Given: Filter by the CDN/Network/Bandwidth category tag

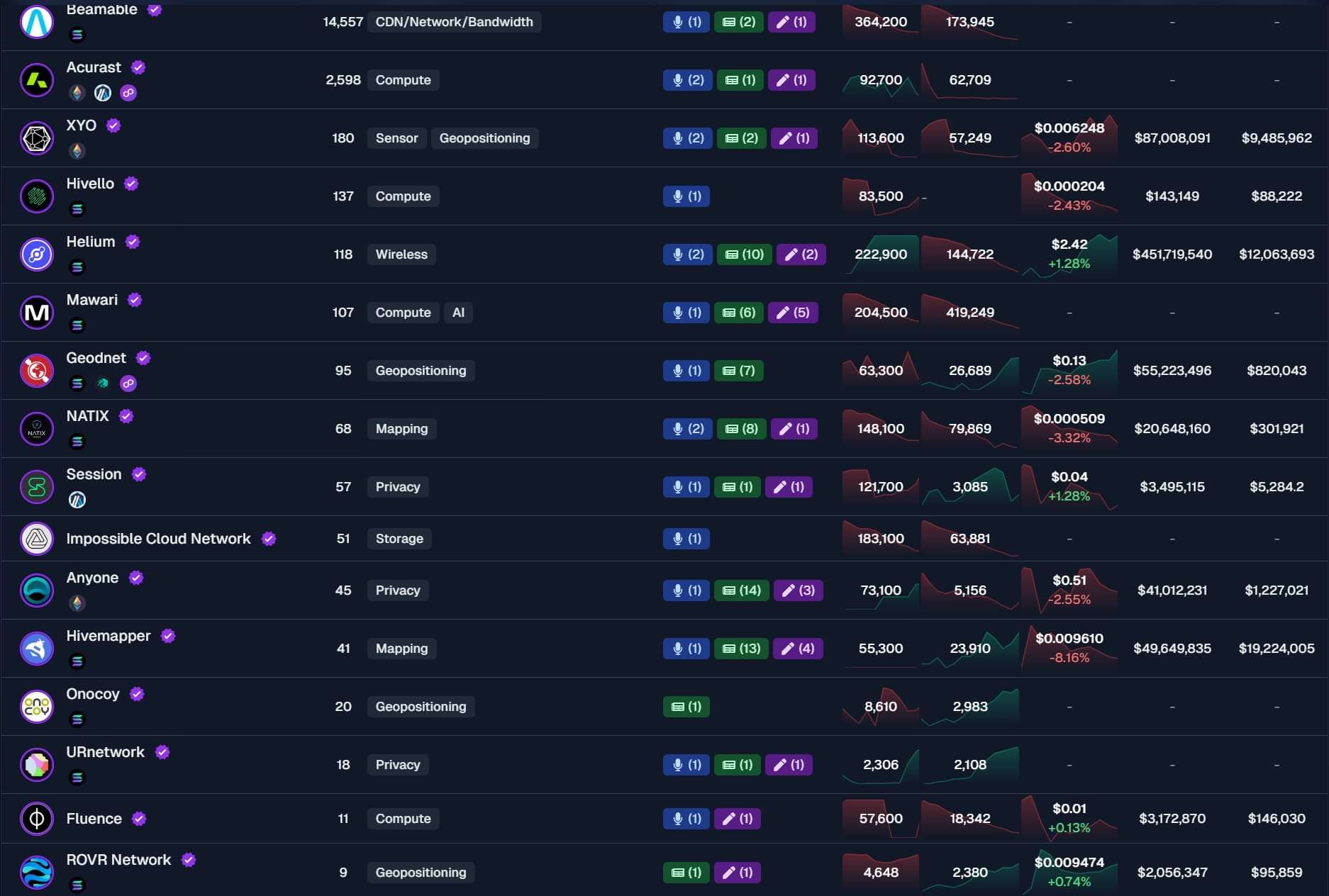Looking at the screenshot, I should [x=454, y=21].
